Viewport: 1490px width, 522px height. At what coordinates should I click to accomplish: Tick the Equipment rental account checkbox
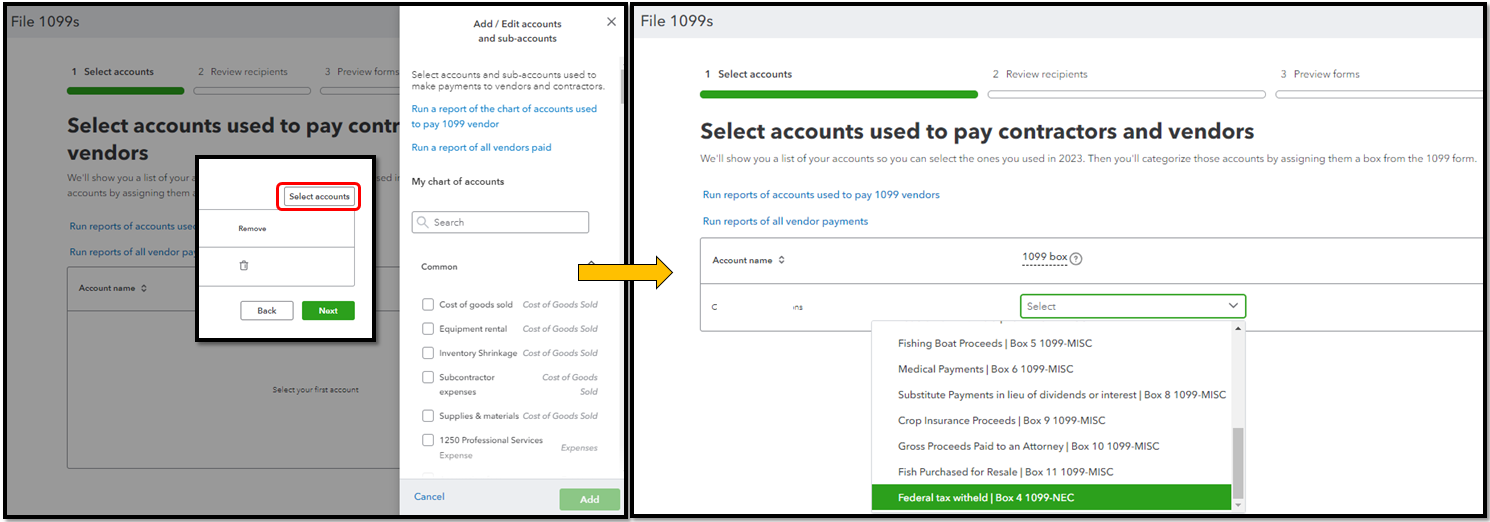[x=428, y=329]
